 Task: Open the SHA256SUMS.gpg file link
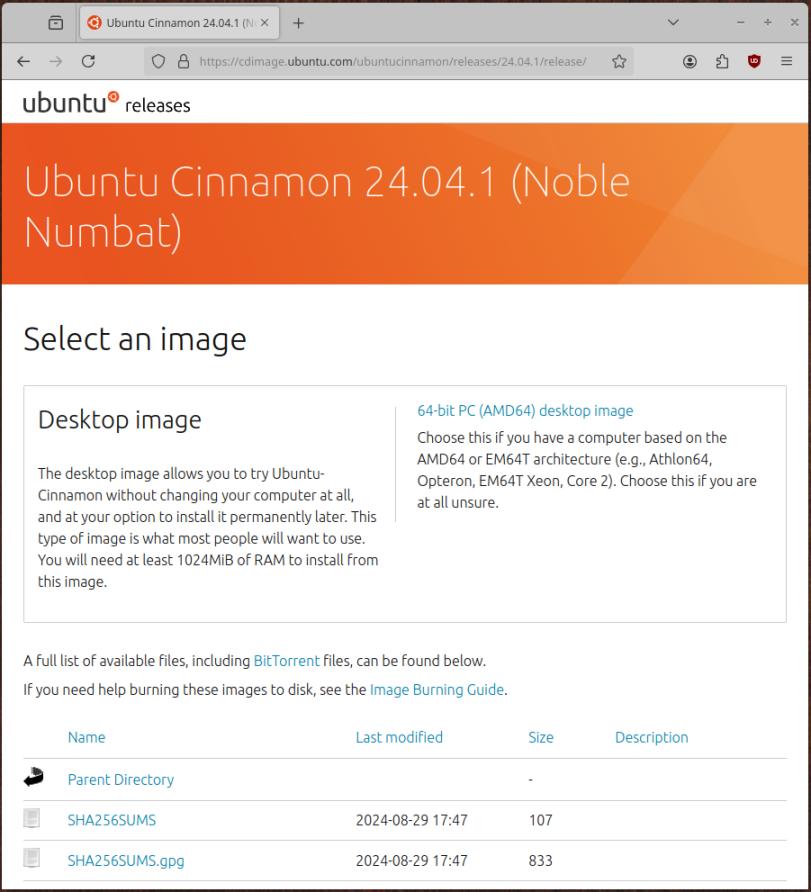(x=126, y=860)
